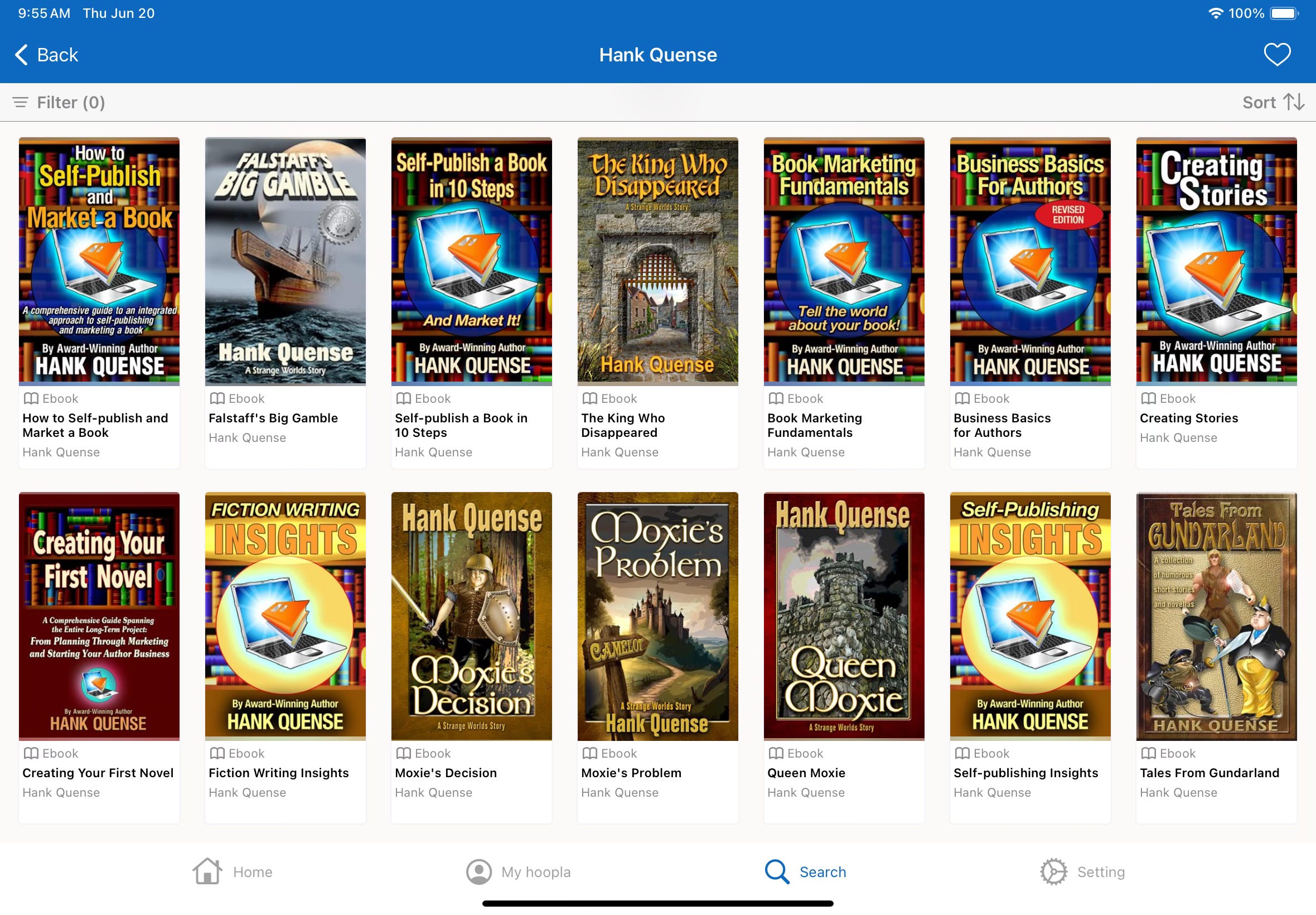
Task: Tap Ebook book icon under Tales From Gundarland
Action: (1148, 753)
